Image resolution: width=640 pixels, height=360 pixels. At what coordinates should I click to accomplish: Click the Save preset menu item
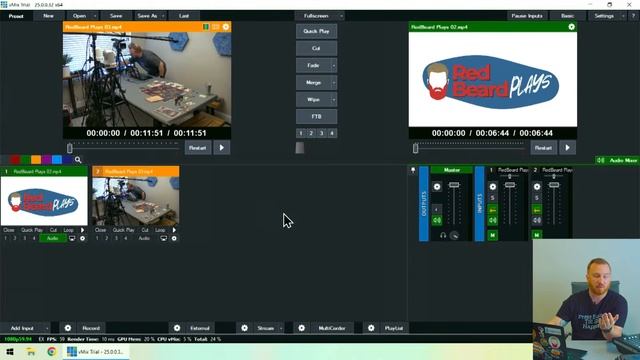(x=116, y=16)
